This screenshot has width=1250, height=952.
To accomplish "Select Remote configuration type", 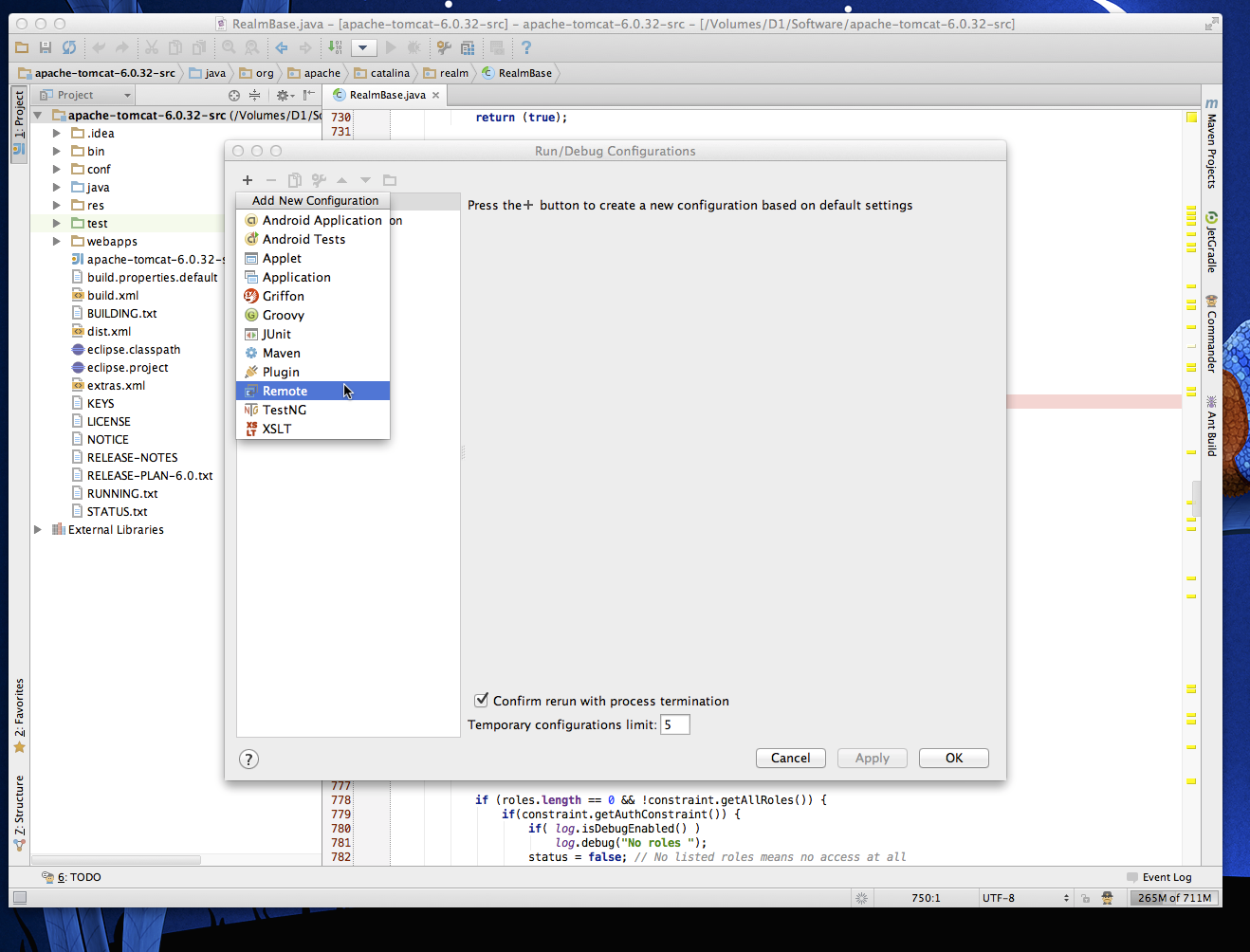I will coord(313,391).
